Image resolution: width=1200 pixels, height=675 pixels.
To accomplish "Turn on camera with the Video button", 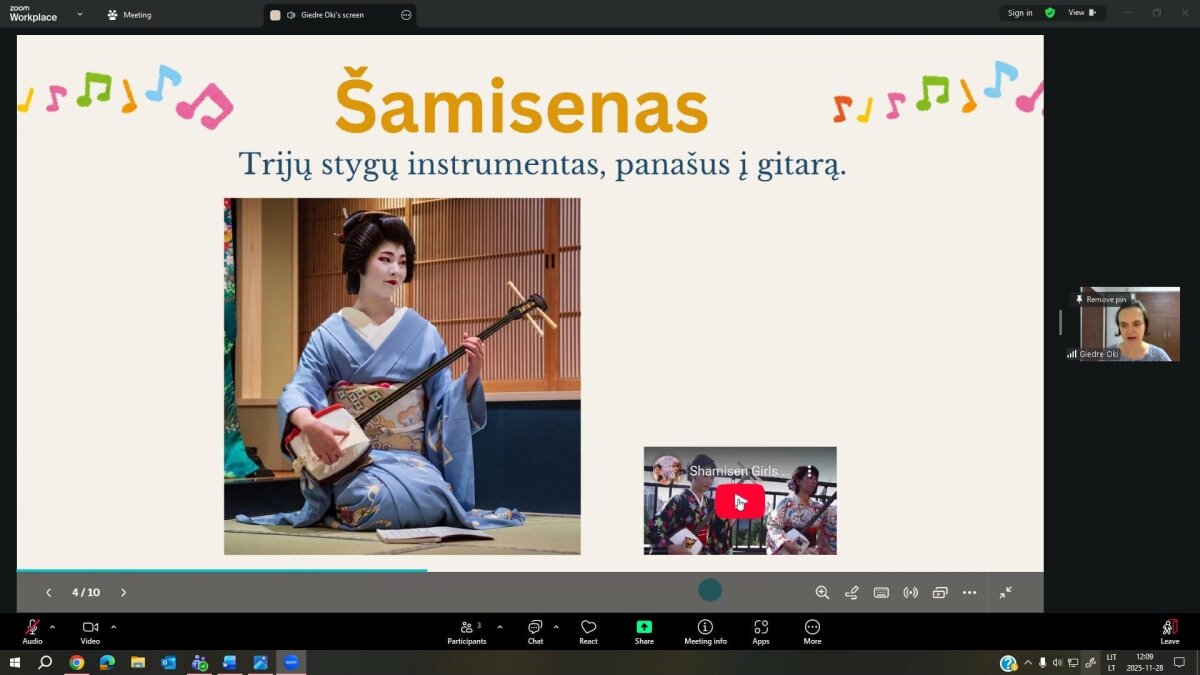I will 90,630.
